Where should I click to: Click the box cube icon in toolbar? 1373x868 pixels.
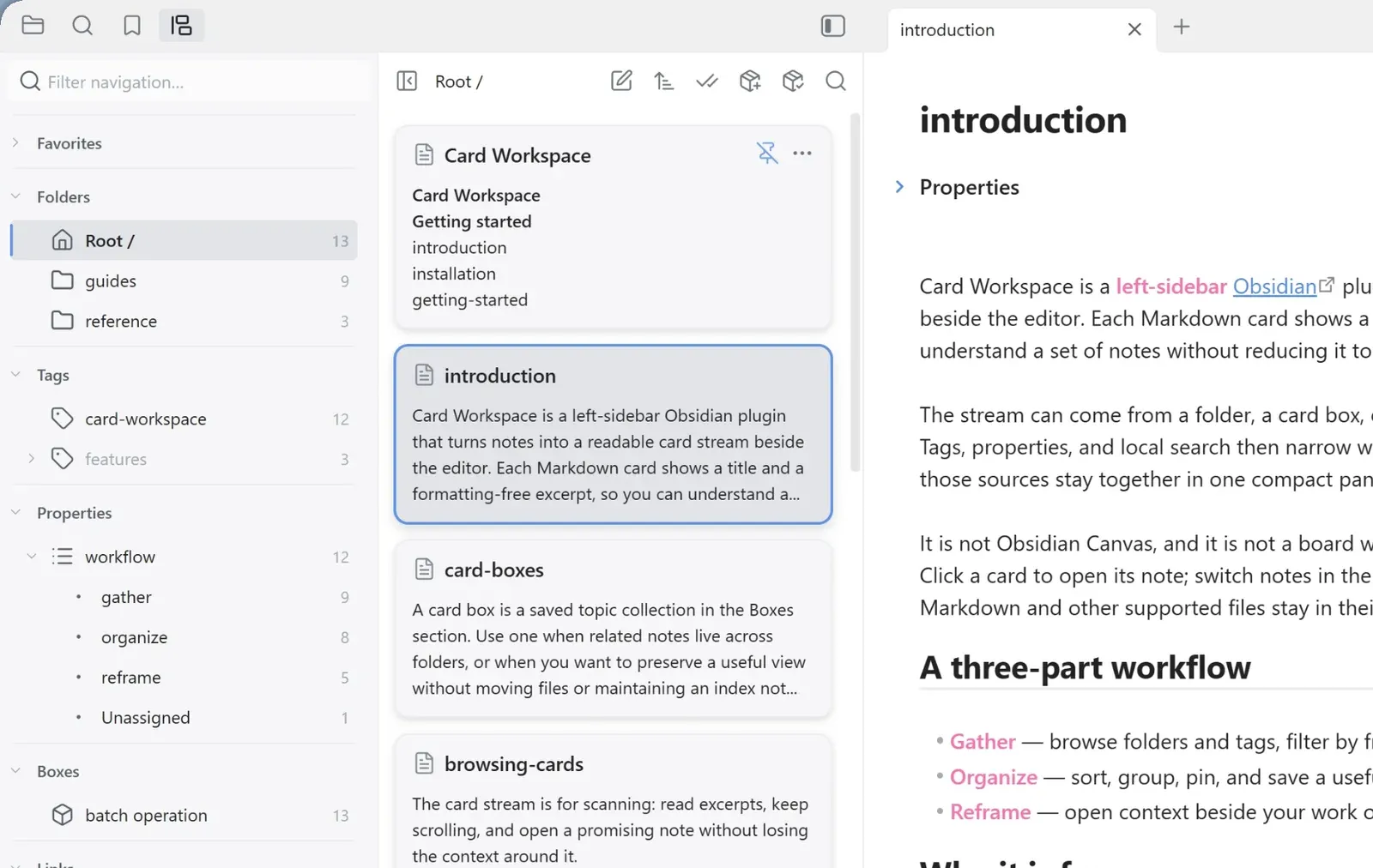pyautogui.click(x=793, y=81)
